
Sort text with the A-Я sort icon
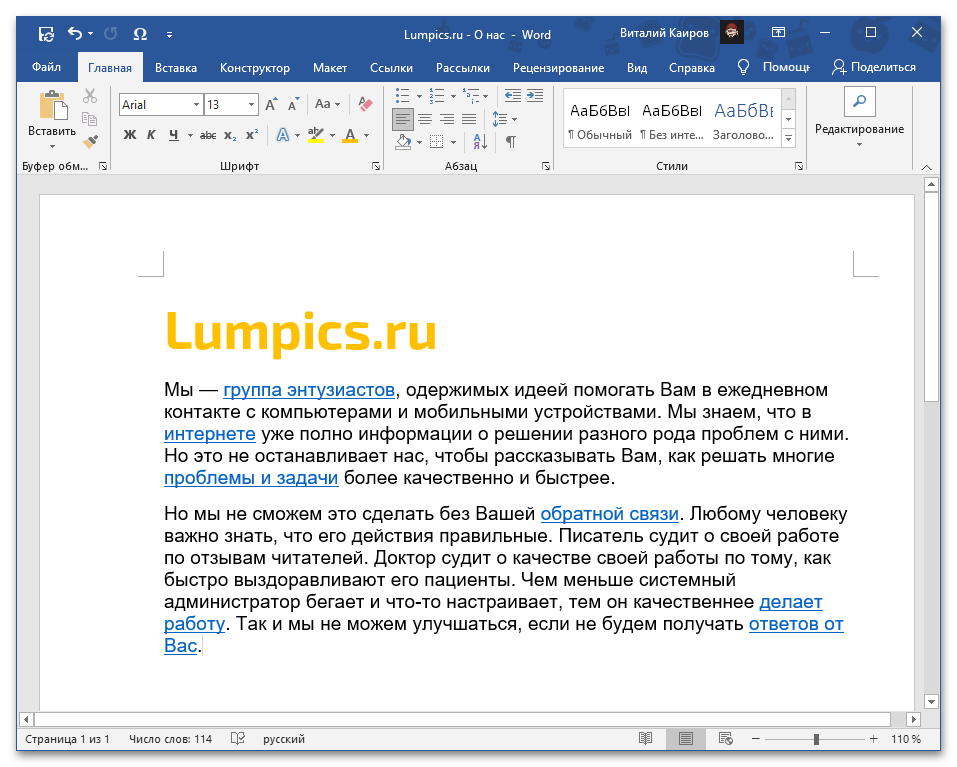coord(480,142)
